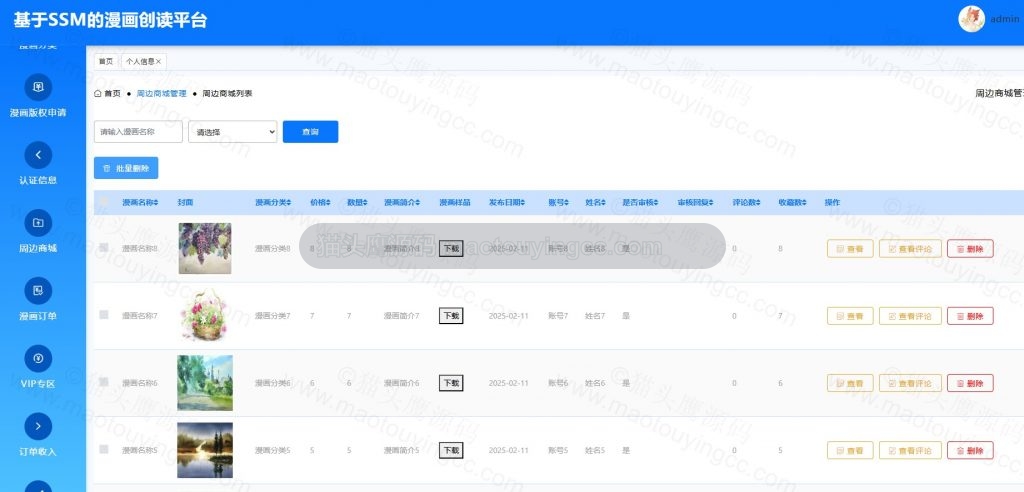Open 查看评论 for 漫画名称7

click(x=910, y=316)
